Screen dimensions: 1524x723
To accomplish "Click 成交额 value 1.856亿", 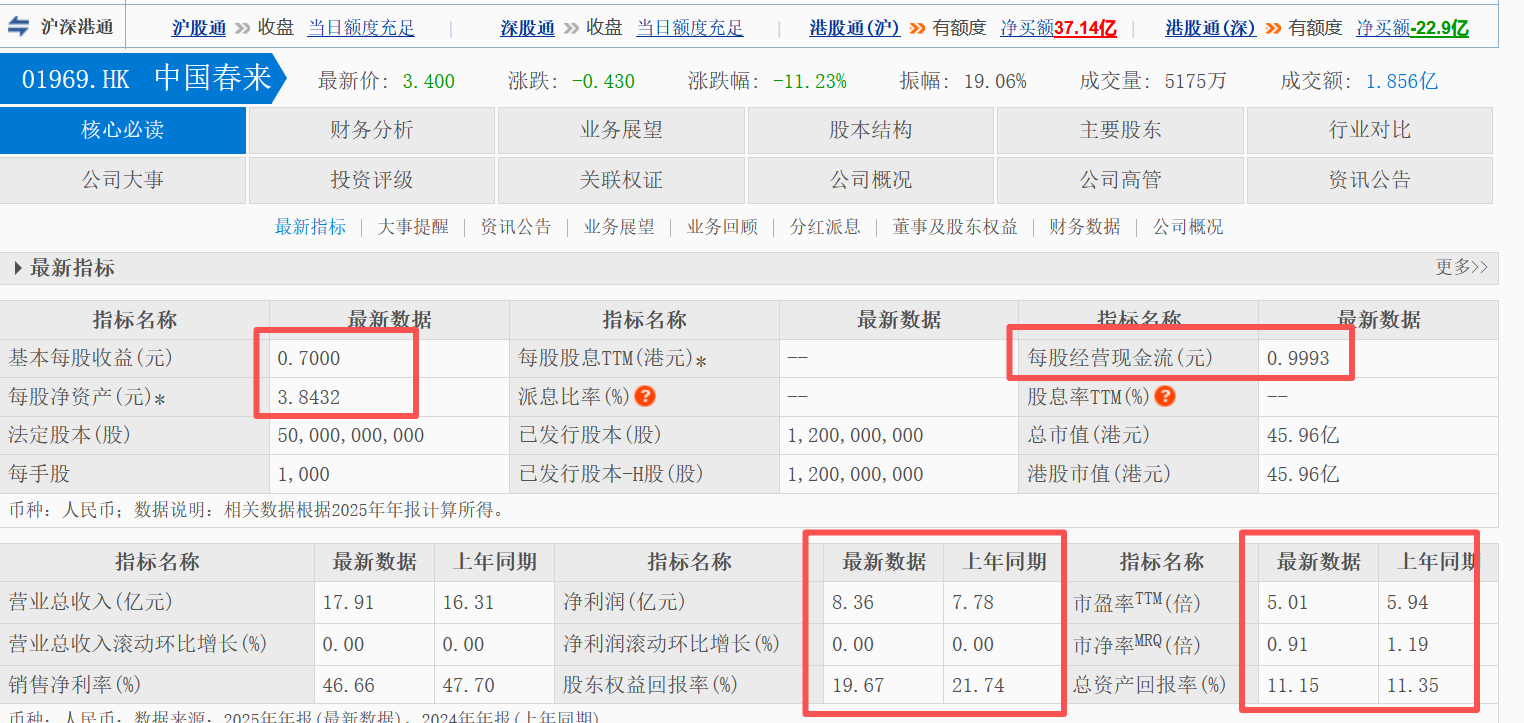I will click(x=1401, y=82).
